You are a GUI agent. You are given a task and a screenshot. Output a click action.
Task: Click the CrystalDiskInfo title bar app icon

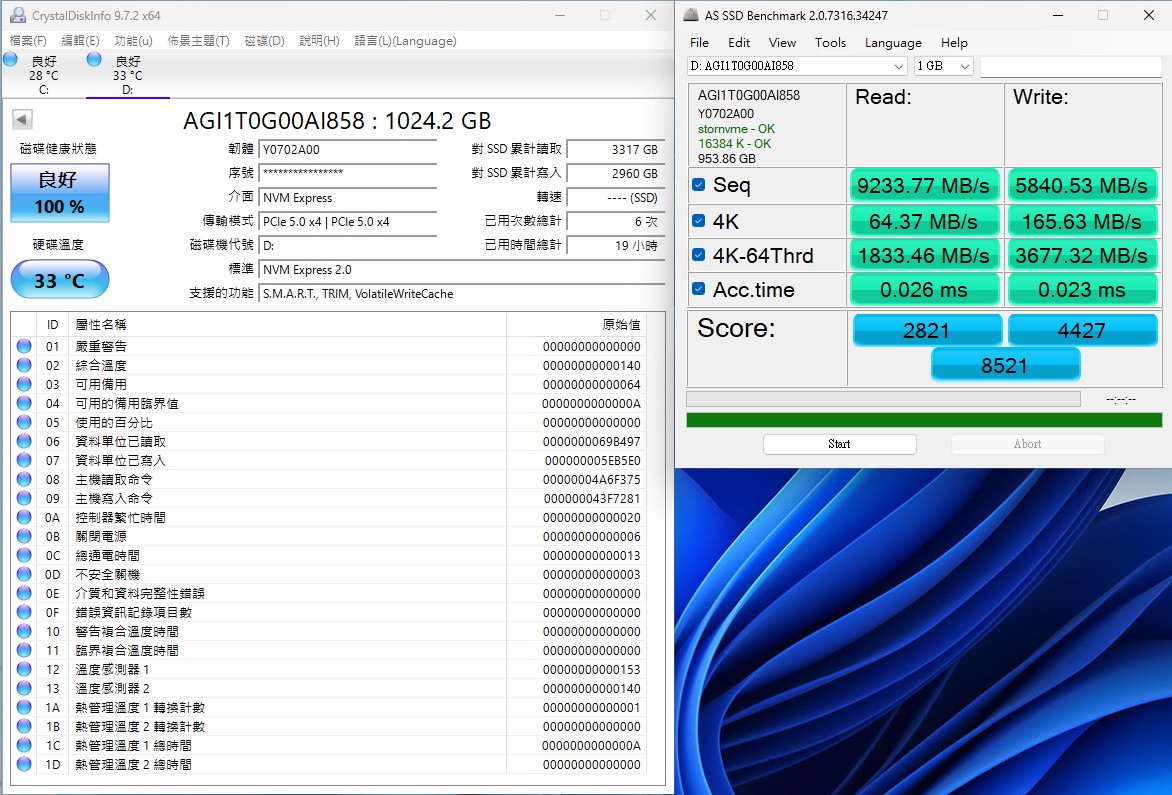pos(17,15)
